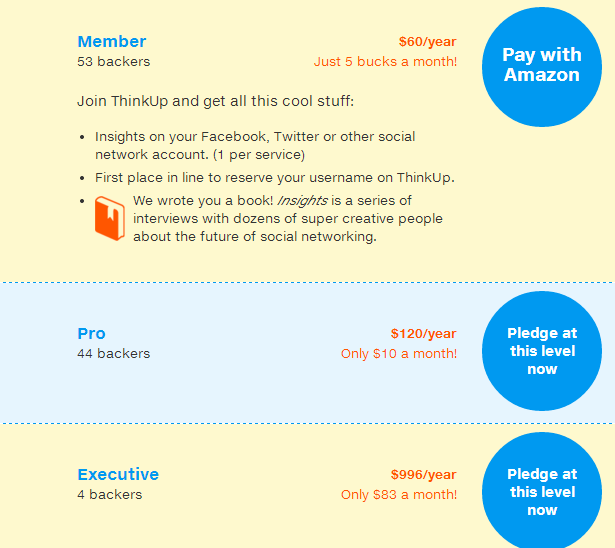The image size is (615, 548).
Task: Click the Pay with Amazon button
Action: pyautogui.click(x=542, y=67)
